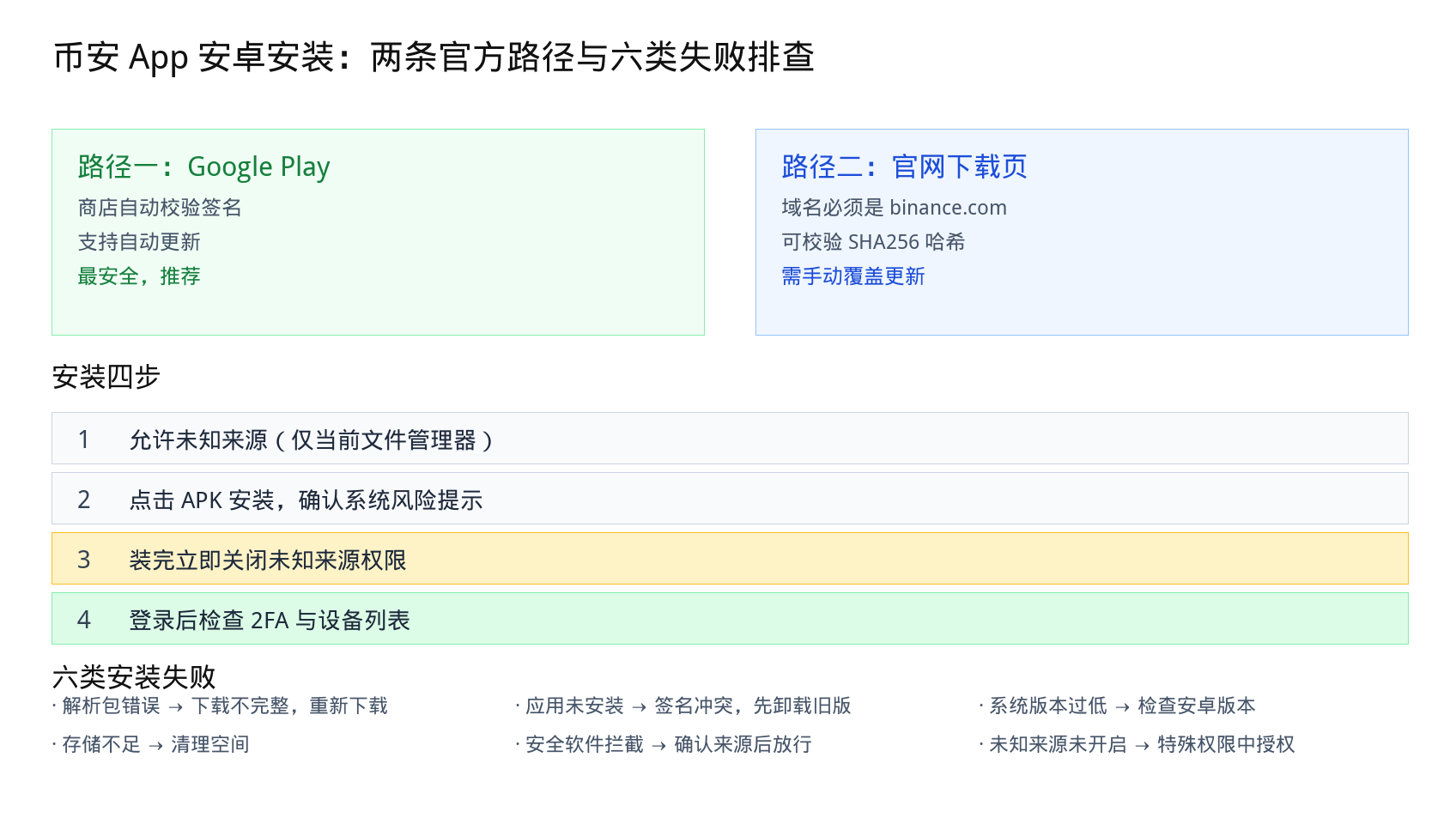Viewport: 1456px width, 824px height.
Task: Click the green '最安全，推荐' text
Action: (139, 276)
